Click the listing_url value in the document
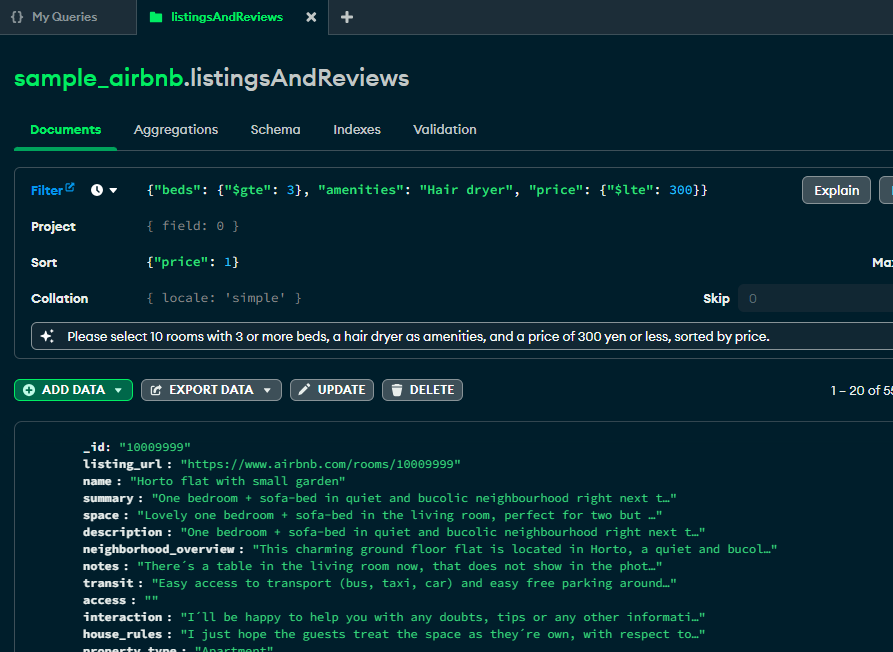Screen dimensions: 893x652 (x=321, y=464)
